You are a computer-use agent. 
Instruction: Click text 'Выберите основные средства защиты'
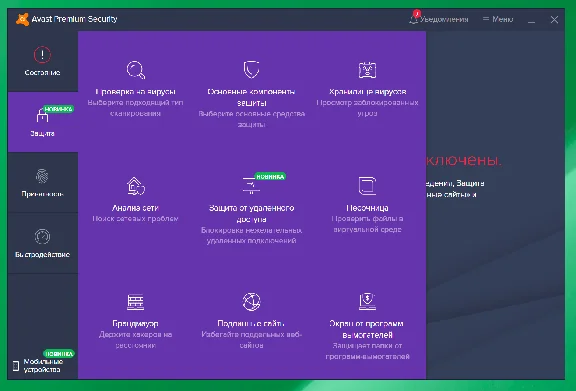pos(252,119)
